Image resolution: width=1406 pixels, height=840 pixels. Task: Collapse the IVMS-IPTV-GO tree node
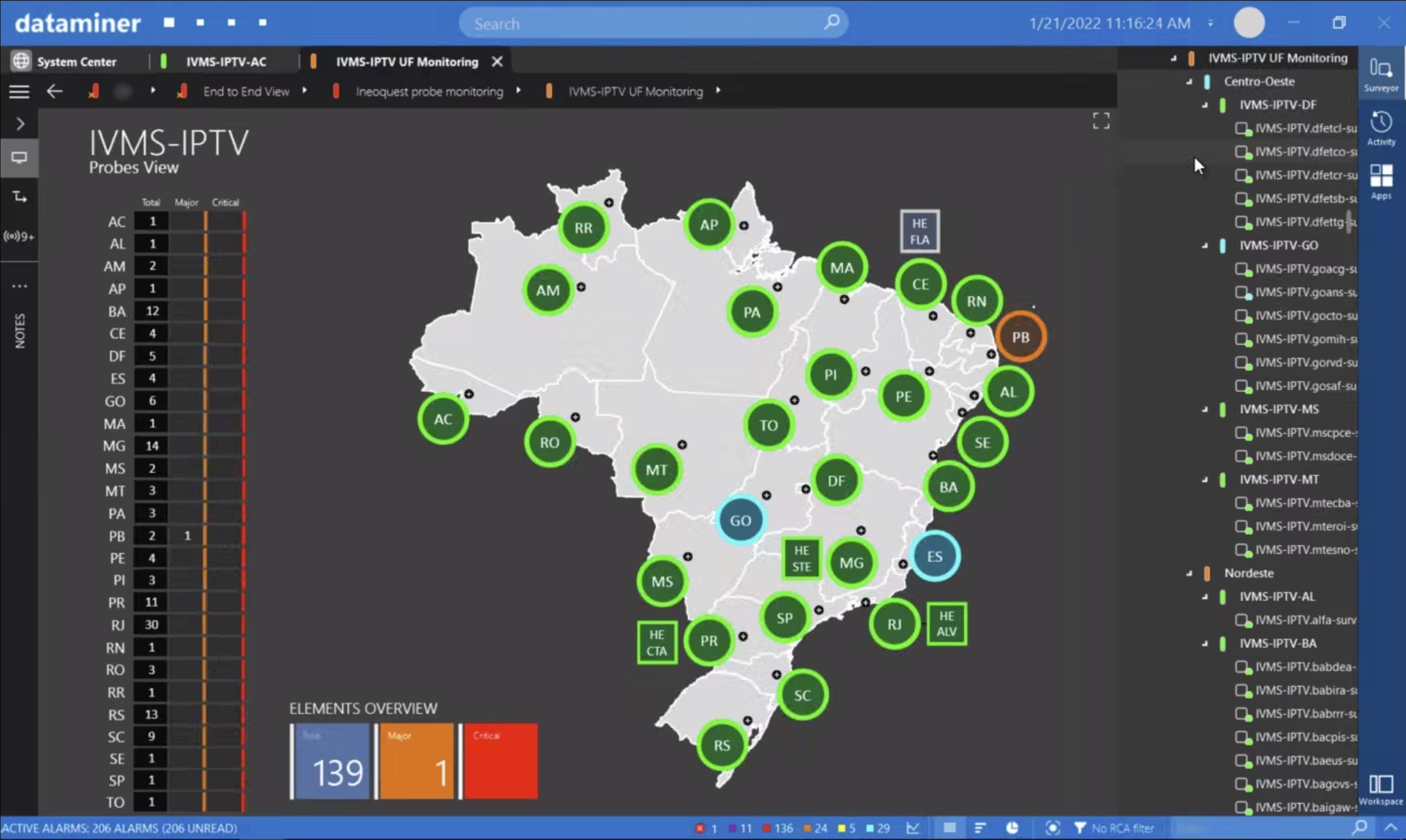click(x=1205, y=245)
